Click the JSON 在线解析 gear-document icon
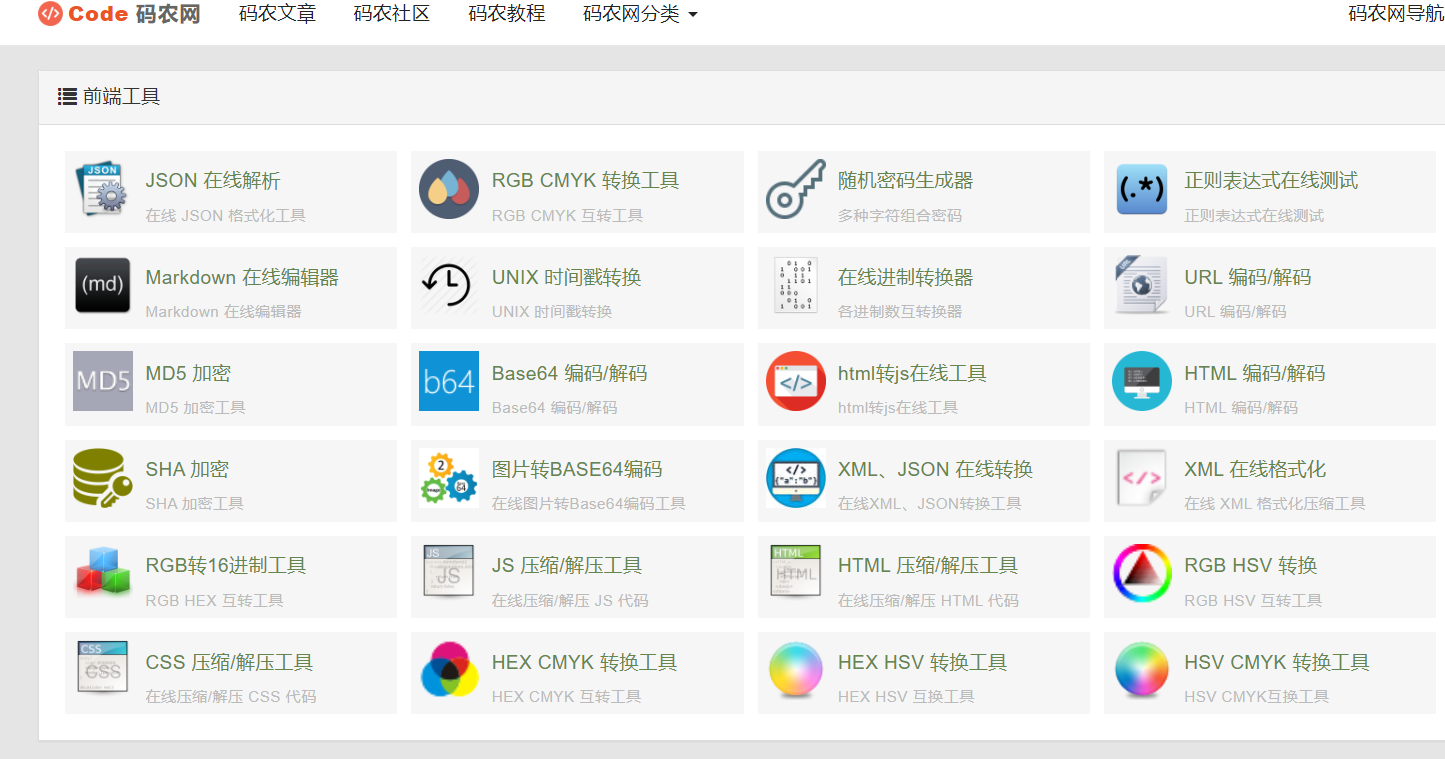The height and width of the screenshot is (759, 1445). pos(102,191)
